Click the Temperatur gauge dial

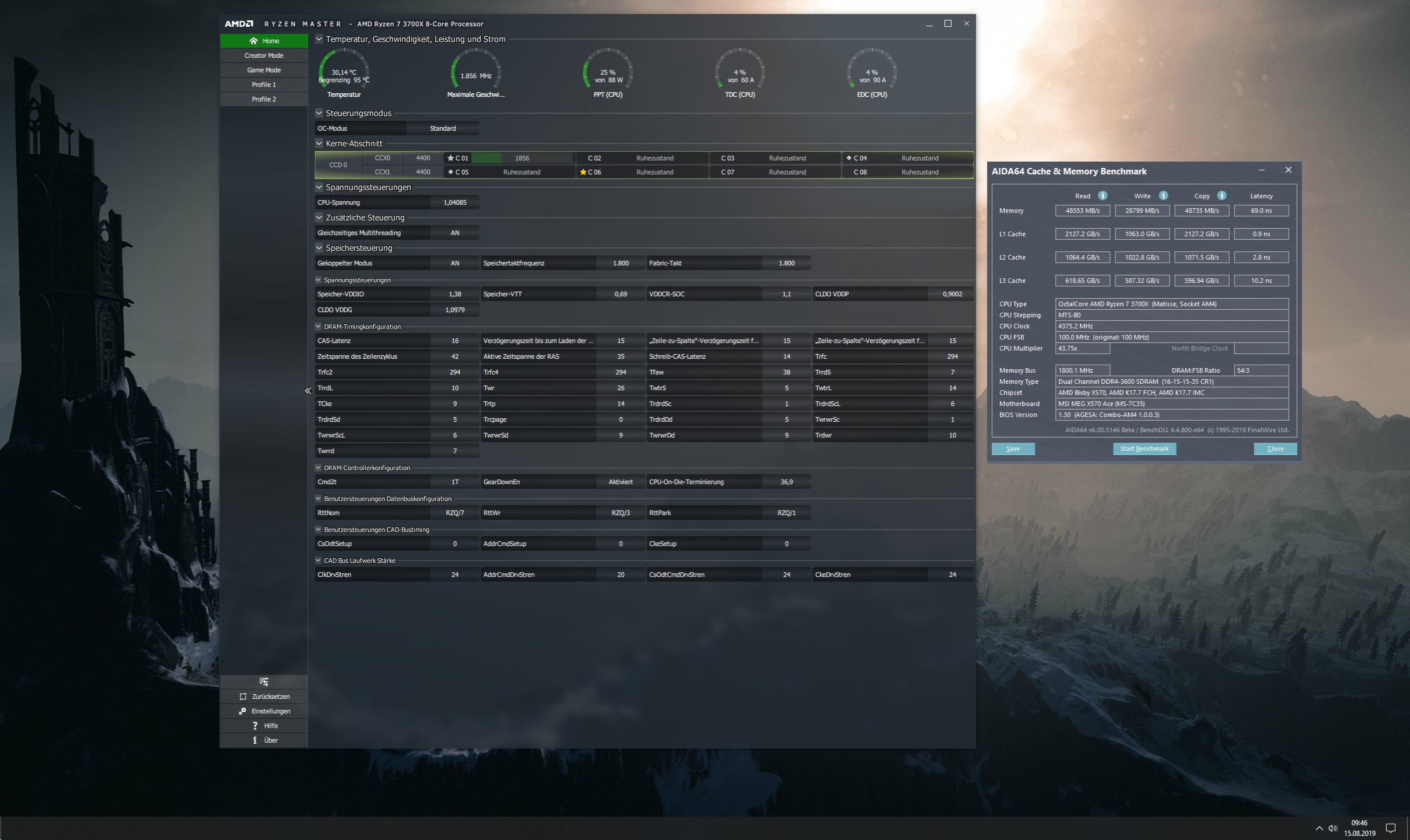pyautogui.click(x=344, y=72)
